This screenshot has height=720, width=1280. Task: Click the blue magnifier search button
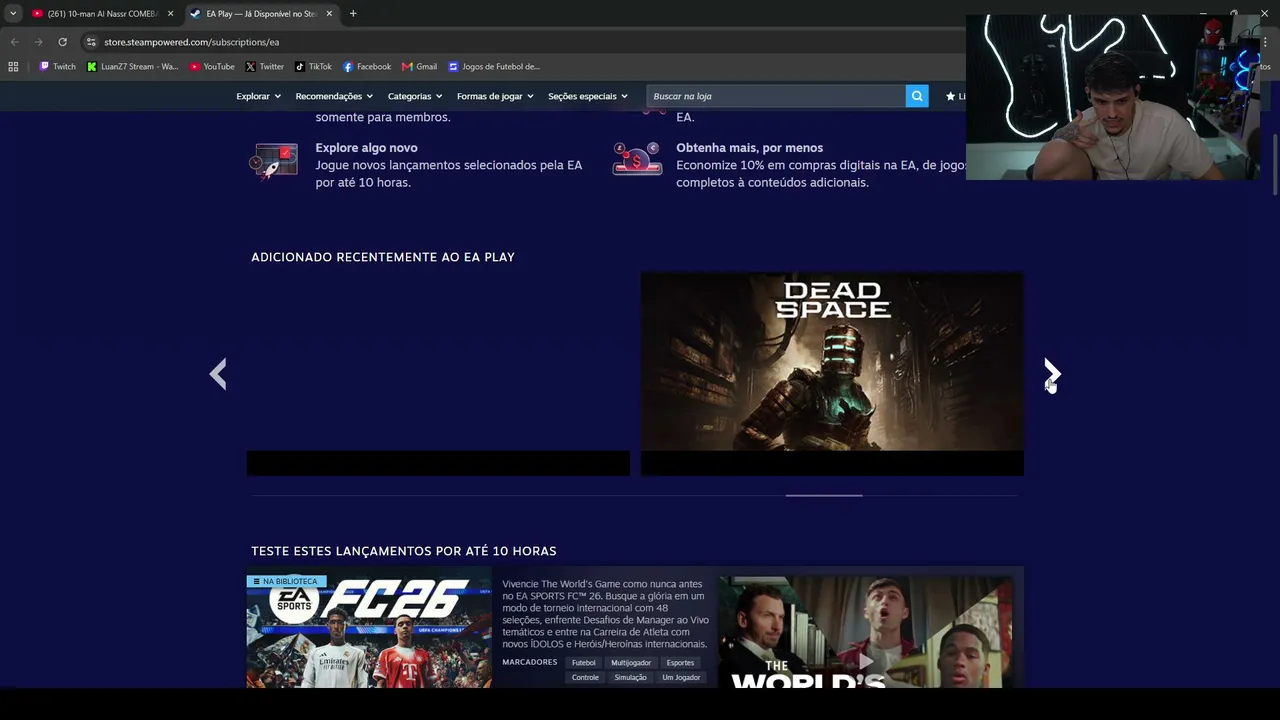[917, 96]
